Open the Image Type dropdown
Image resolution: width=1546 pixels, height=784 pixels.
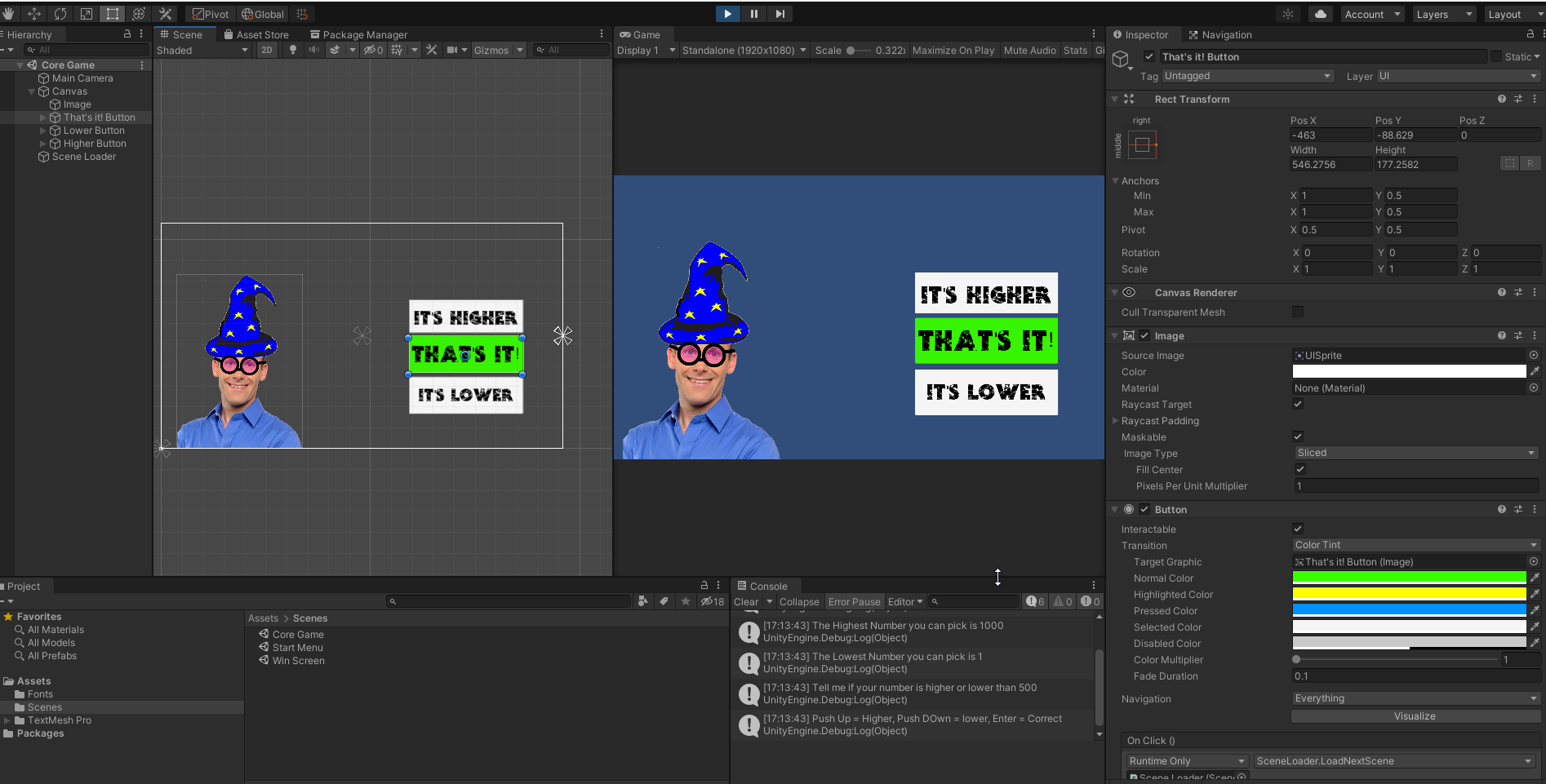[1415, 453]
